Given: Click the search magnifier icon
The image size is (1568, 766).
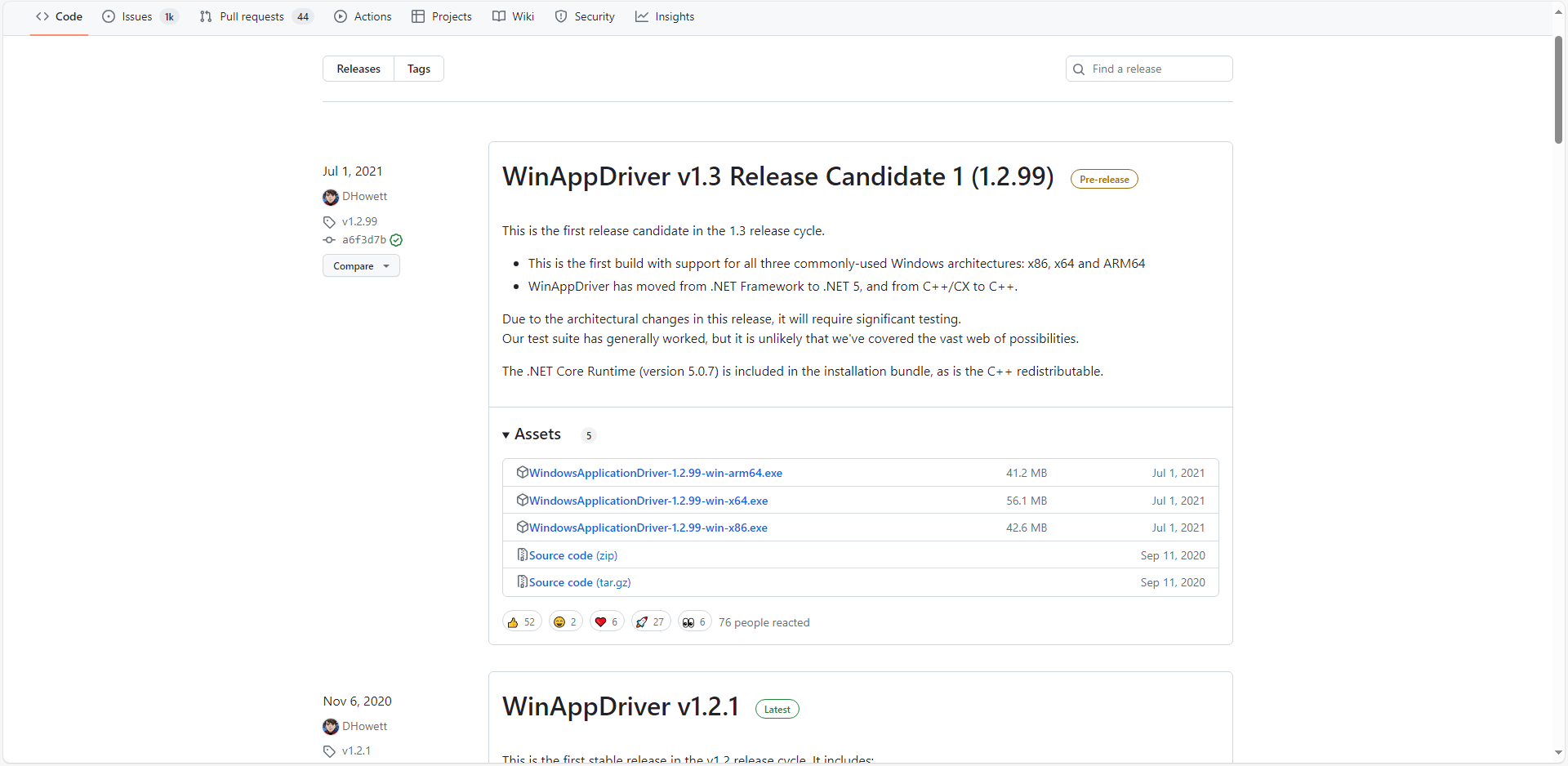Looking at the screenshot, I should 1079,69.
